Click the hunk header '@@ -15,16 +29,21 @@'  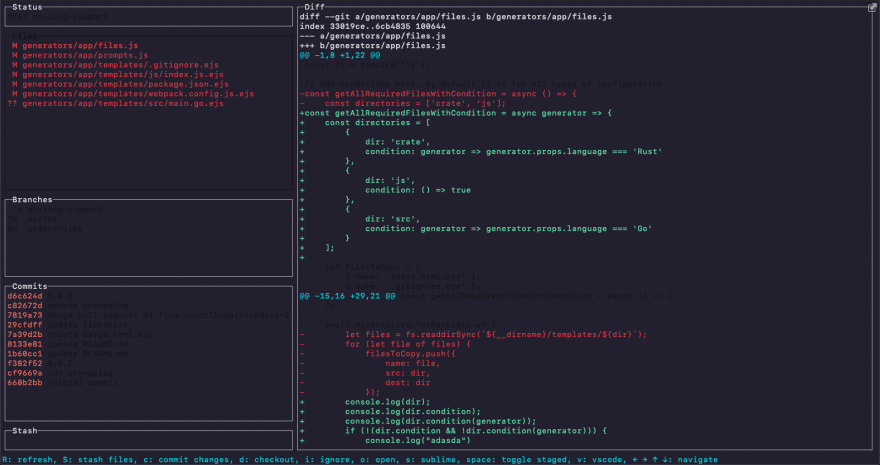click(x=347, y=296)
